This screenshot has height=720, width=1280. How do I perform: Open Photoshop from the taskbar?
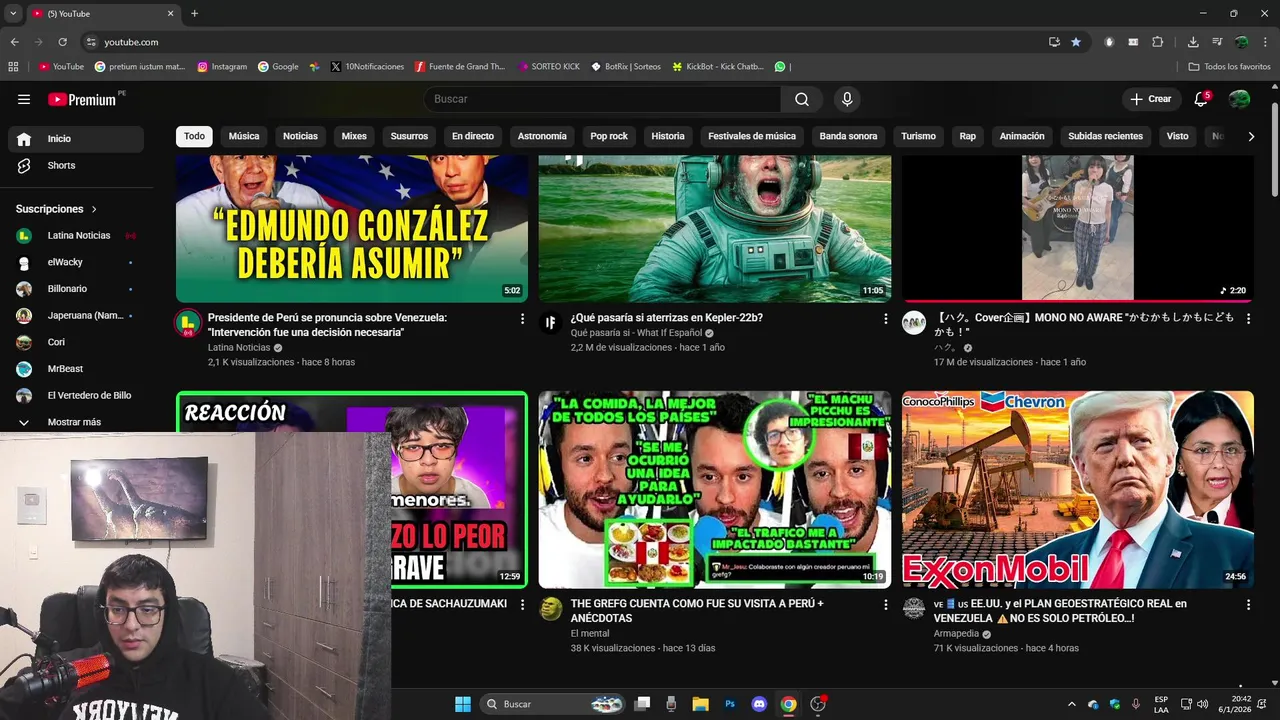tap(730, 704)
